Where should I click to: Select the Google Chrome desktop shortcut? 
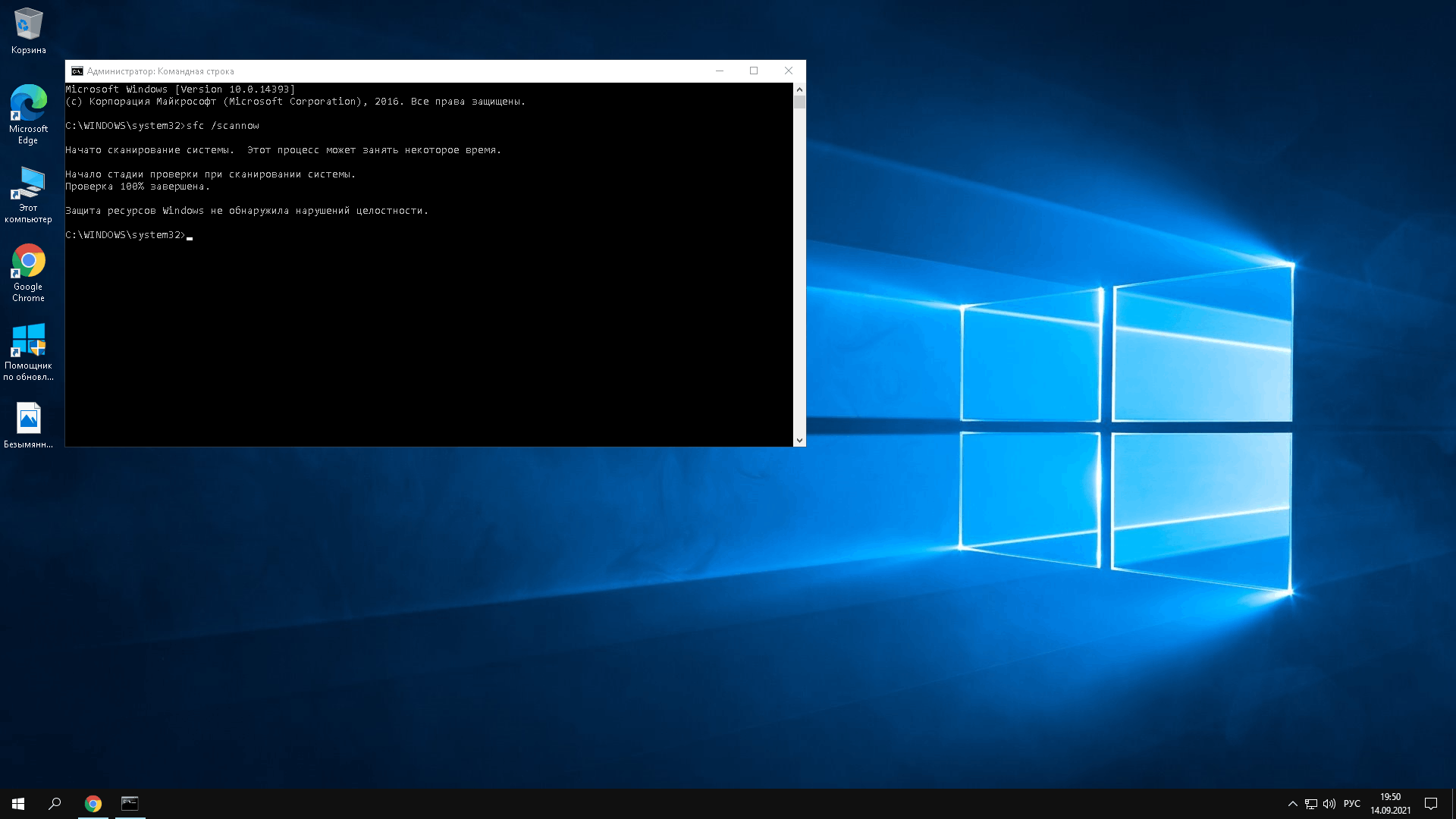[28, 273]
